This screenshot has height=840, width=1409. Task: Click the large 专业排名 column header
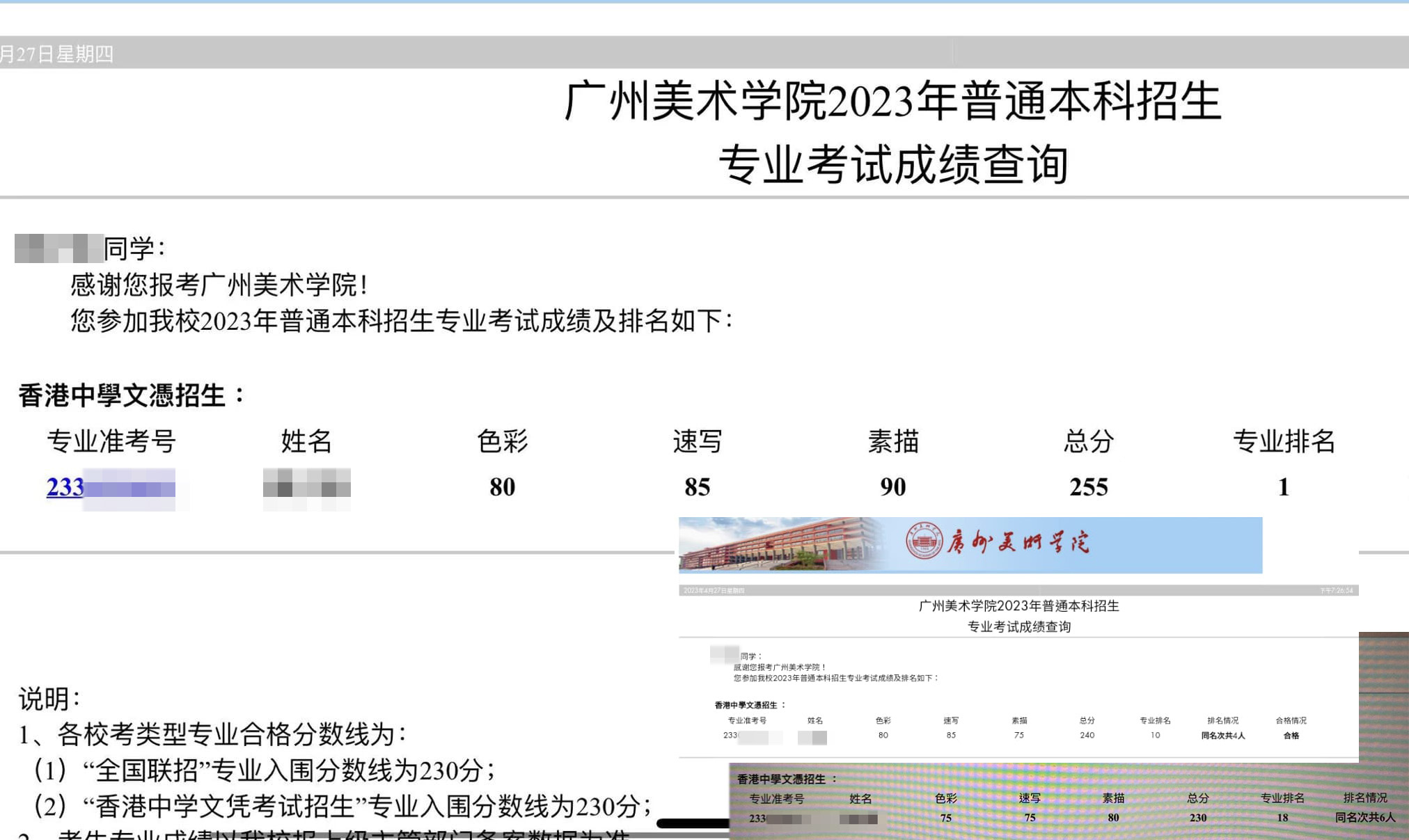[x=1284, y=441]
